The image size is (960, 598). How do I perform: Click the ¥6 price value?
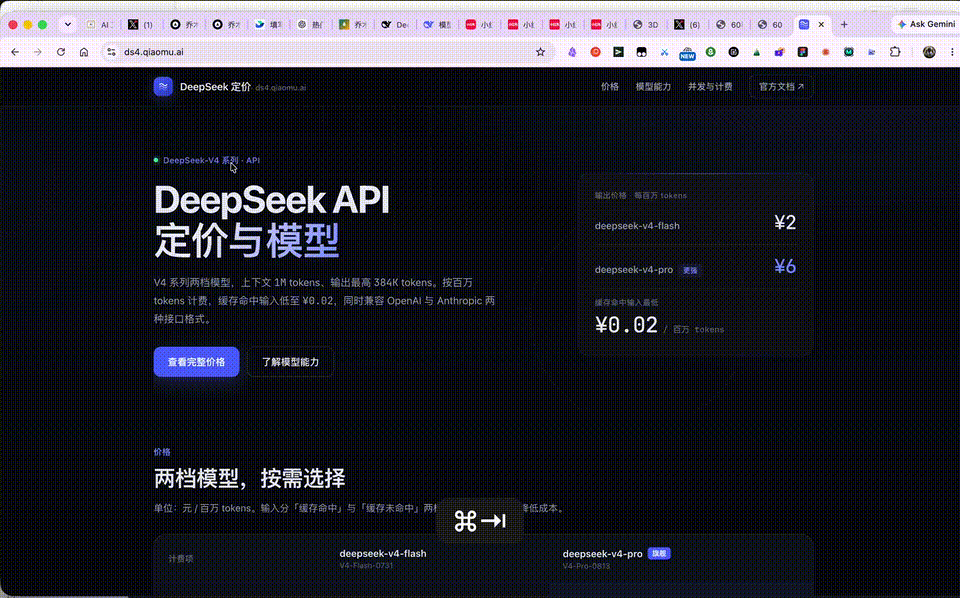785,267
